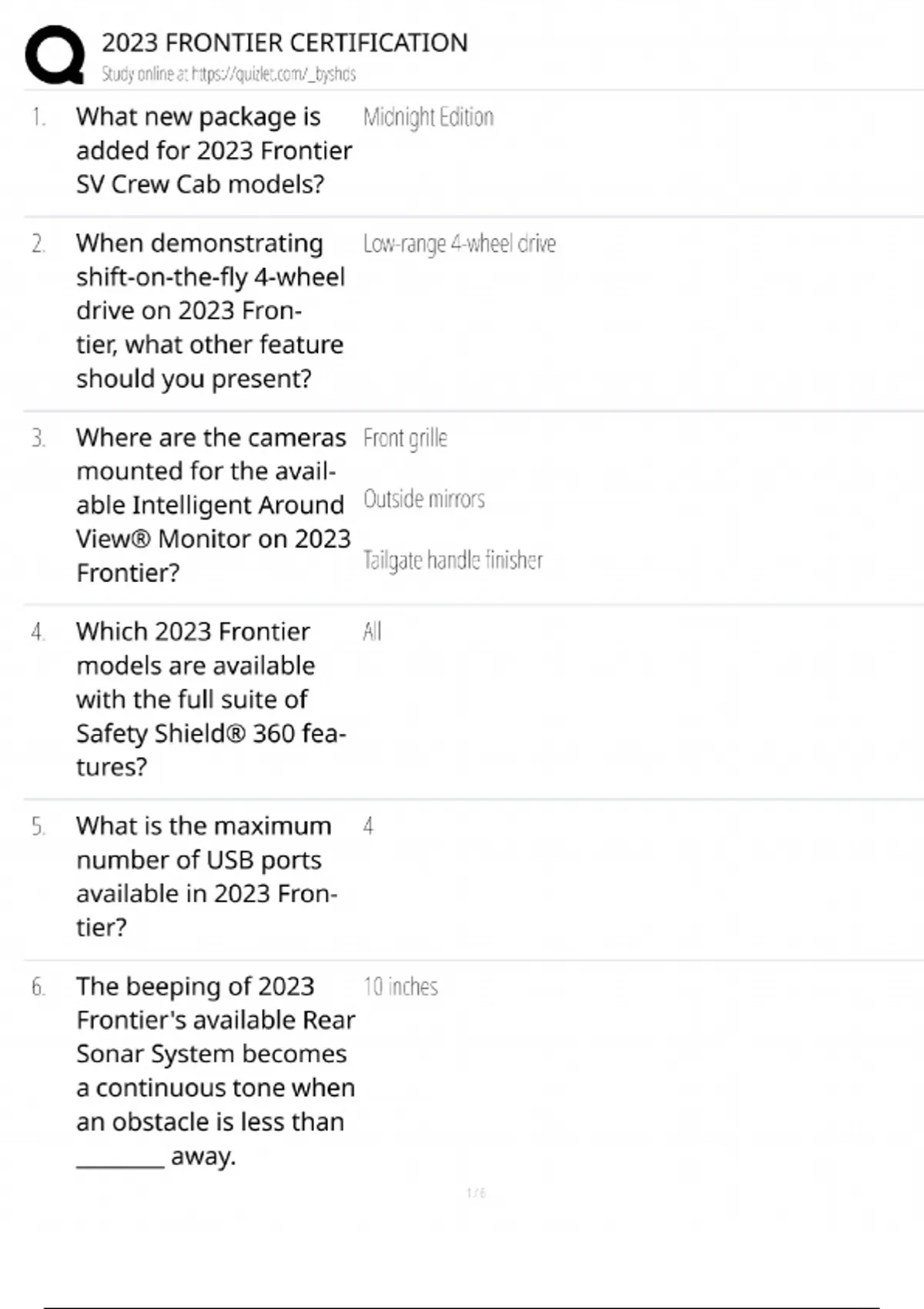Select the answer 4 for USB ports
The height and width of the screenshot is (1309, 924).
click(368, 826)
